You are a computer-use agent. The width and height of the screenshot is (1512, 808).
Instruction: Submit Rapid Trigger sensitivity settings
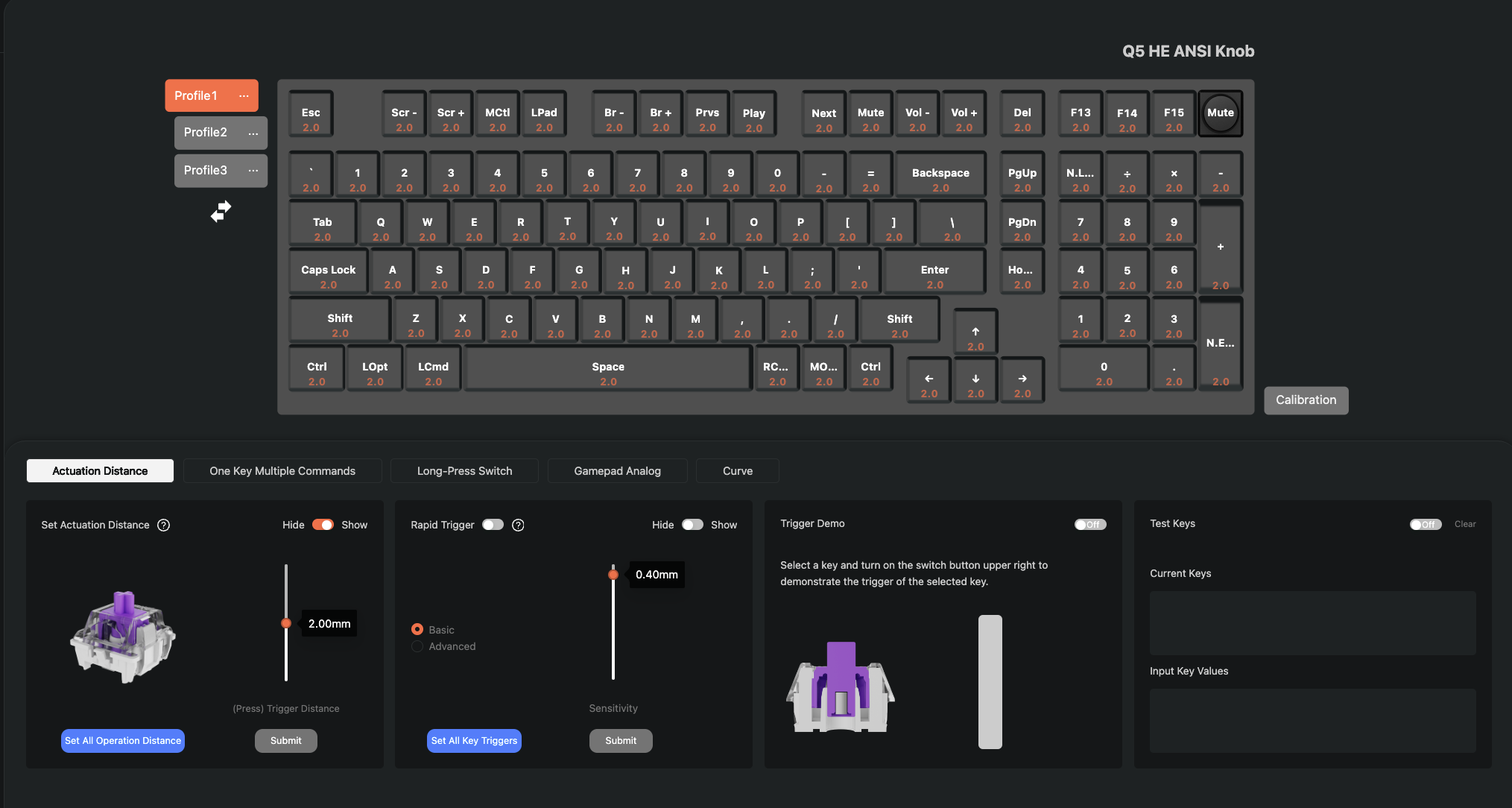pyautogui.click(x=620, y=740)
